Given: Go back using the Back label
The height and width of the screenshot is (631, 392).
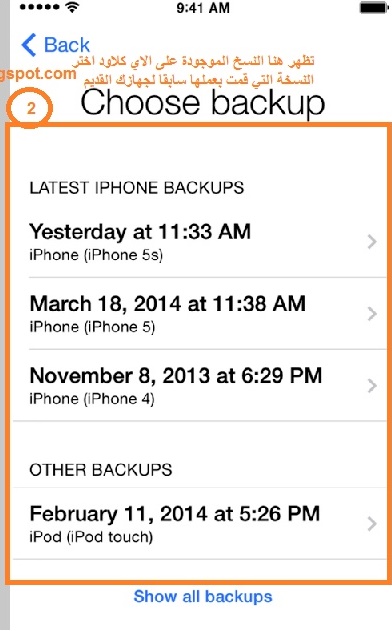Looking at the screenshot, I should pyautogui.click(x=67, y=45).
